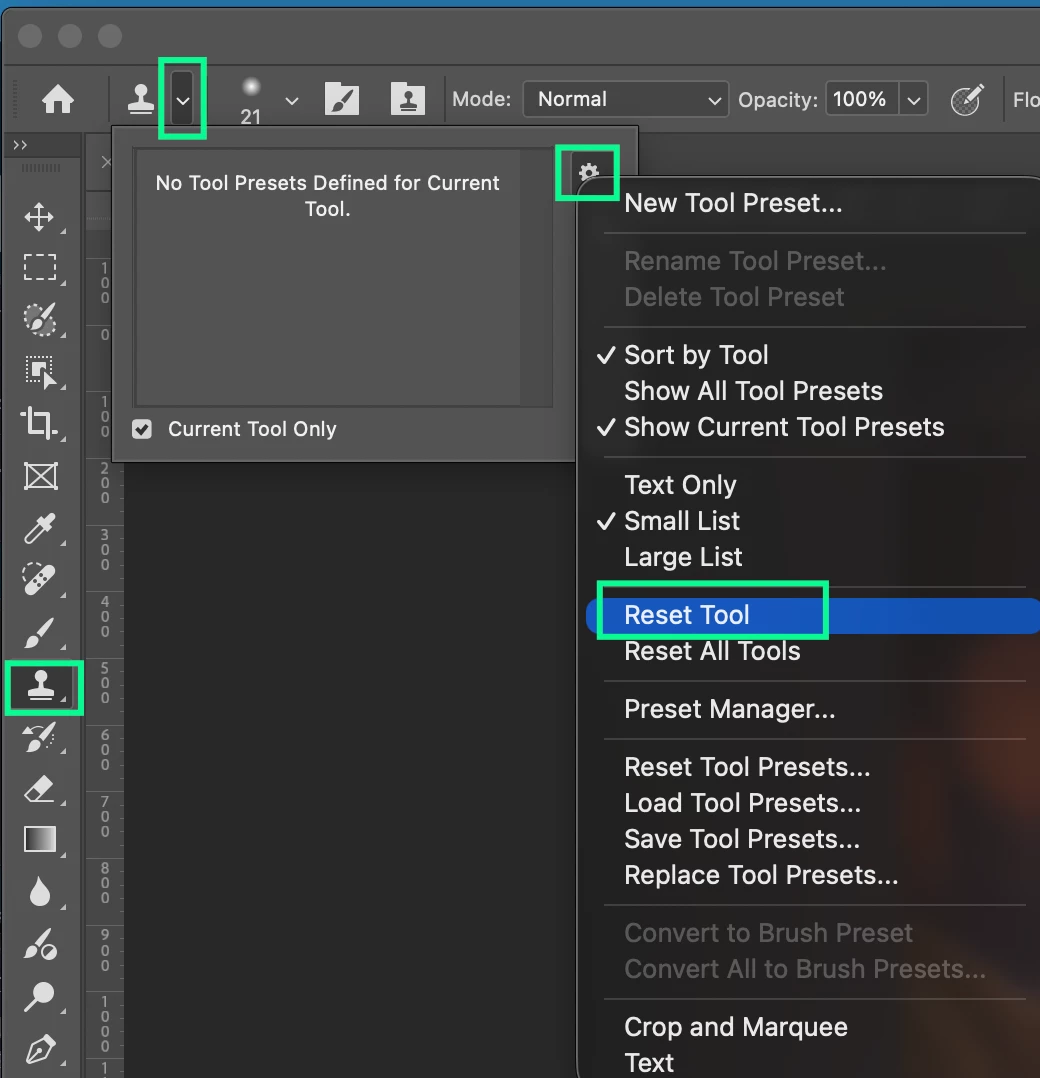1040x1078 pixels.
Task: Select the Object Selection tool
Action: (x=41, y=372)
